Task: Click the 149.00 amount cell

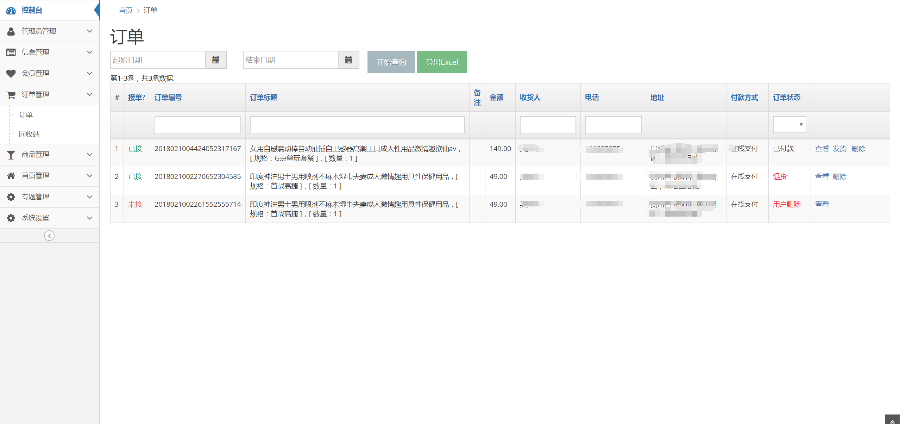Action: (500, 149)
